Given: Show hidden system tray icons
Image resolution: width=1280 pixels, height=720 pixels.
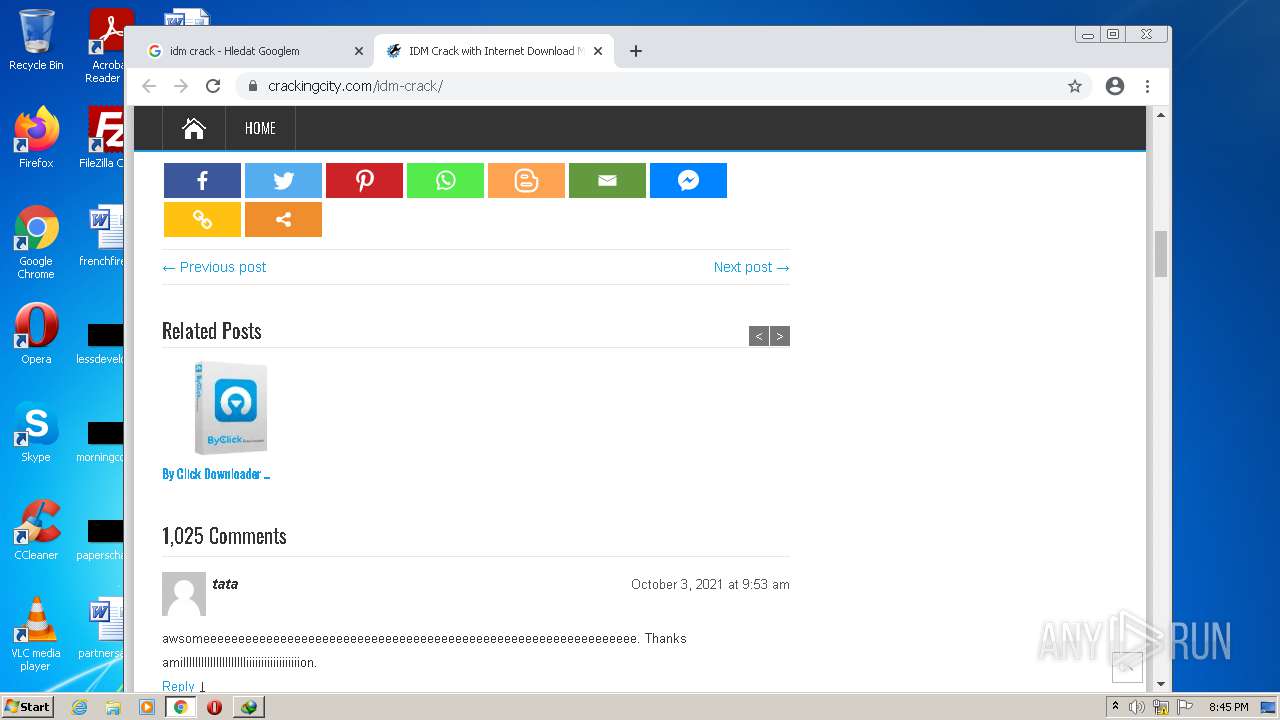Looking at the screenshot, I should [1115, 707].
